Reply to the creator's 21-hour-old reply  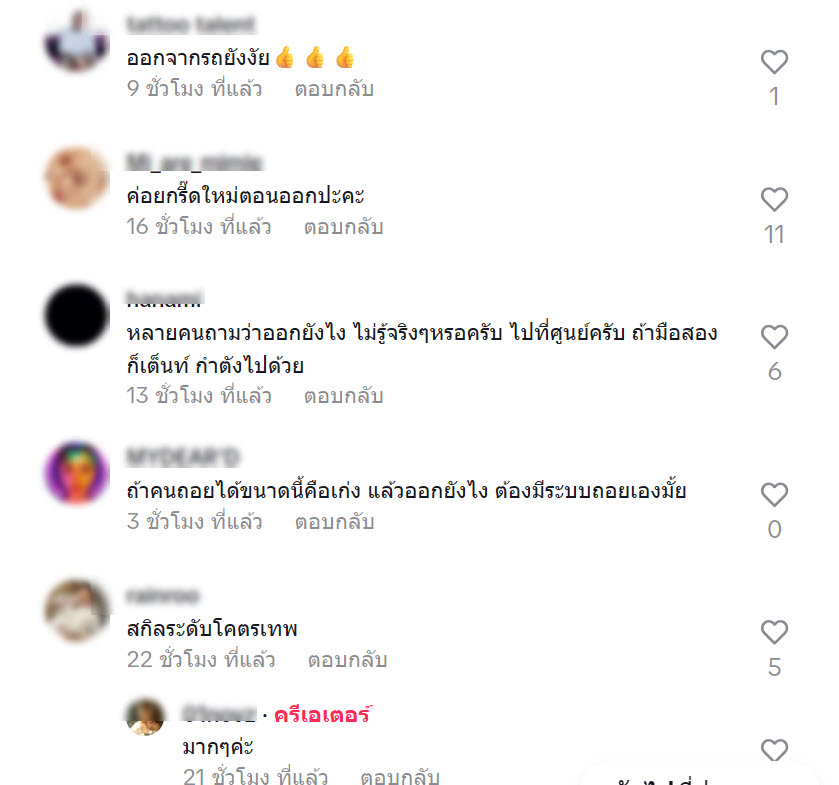coord(400,776)
